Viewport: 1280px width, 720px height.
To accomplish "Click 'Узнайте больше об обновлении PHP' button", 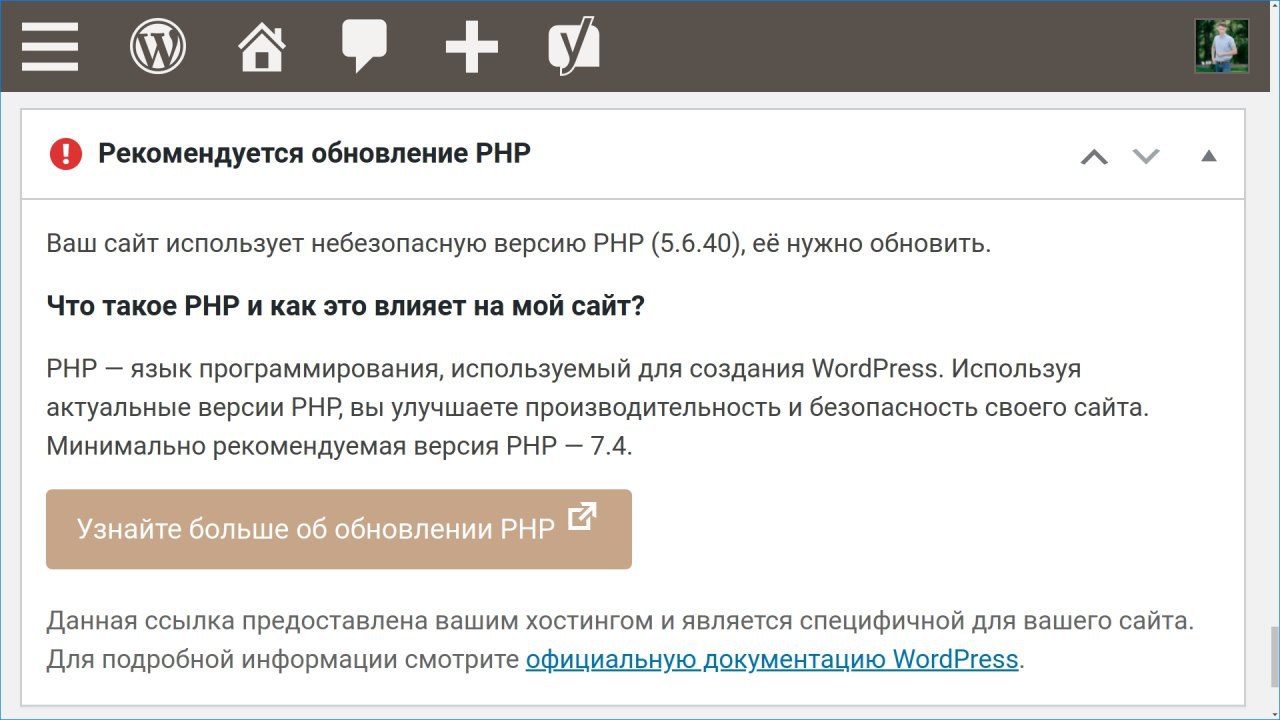I will (x=339, y=529).
